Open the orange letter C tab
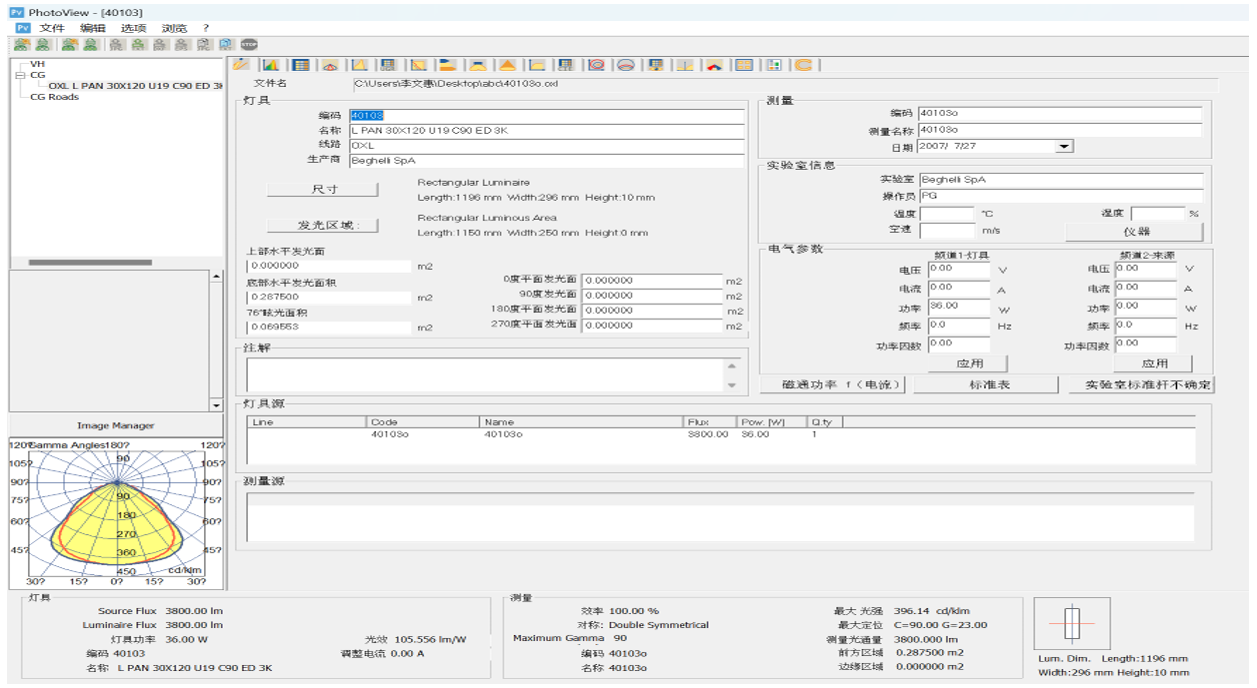Screen dimensions: 1257x688 click(x=803, y=65)
